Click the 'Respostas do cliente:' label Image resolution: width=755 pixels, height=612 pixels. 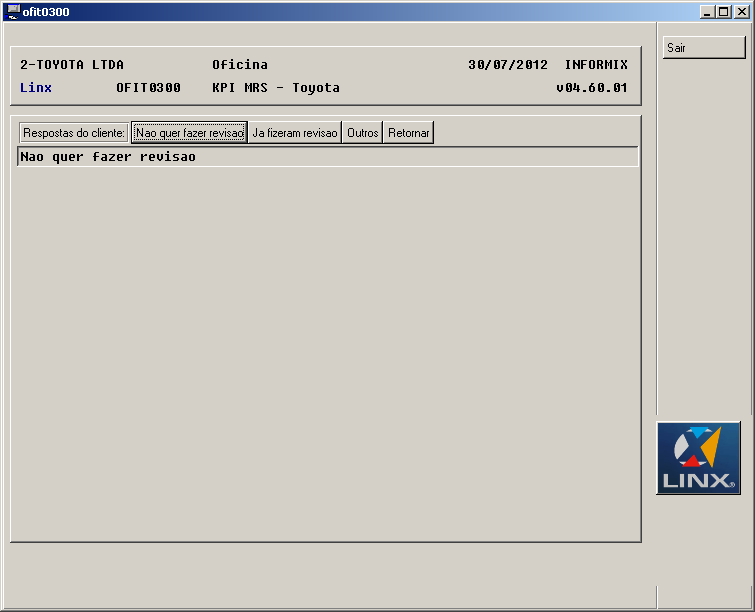(74, 132)
